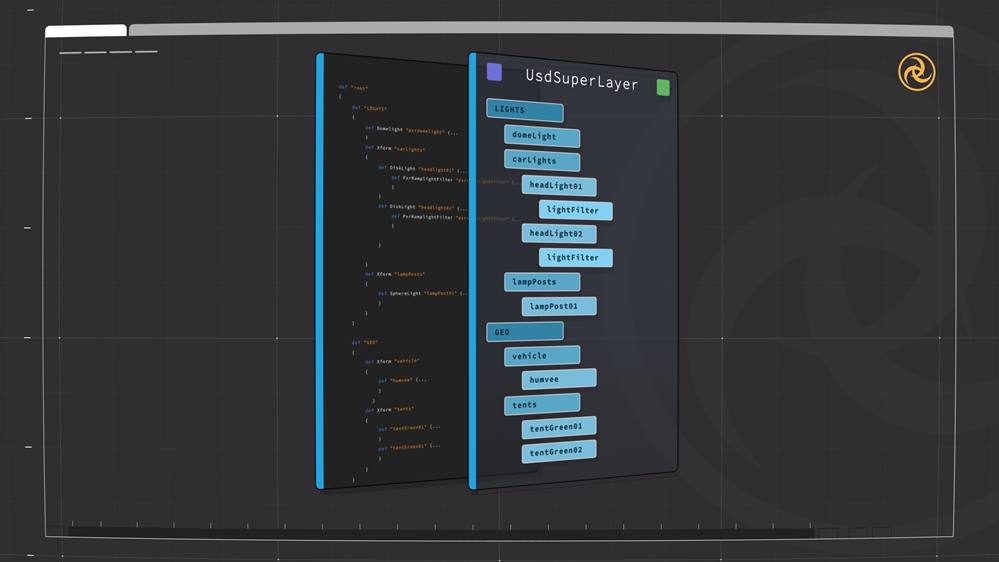Choose the vehicle node
This screenshot has width=999, height=562.
[x=542, y=356]
